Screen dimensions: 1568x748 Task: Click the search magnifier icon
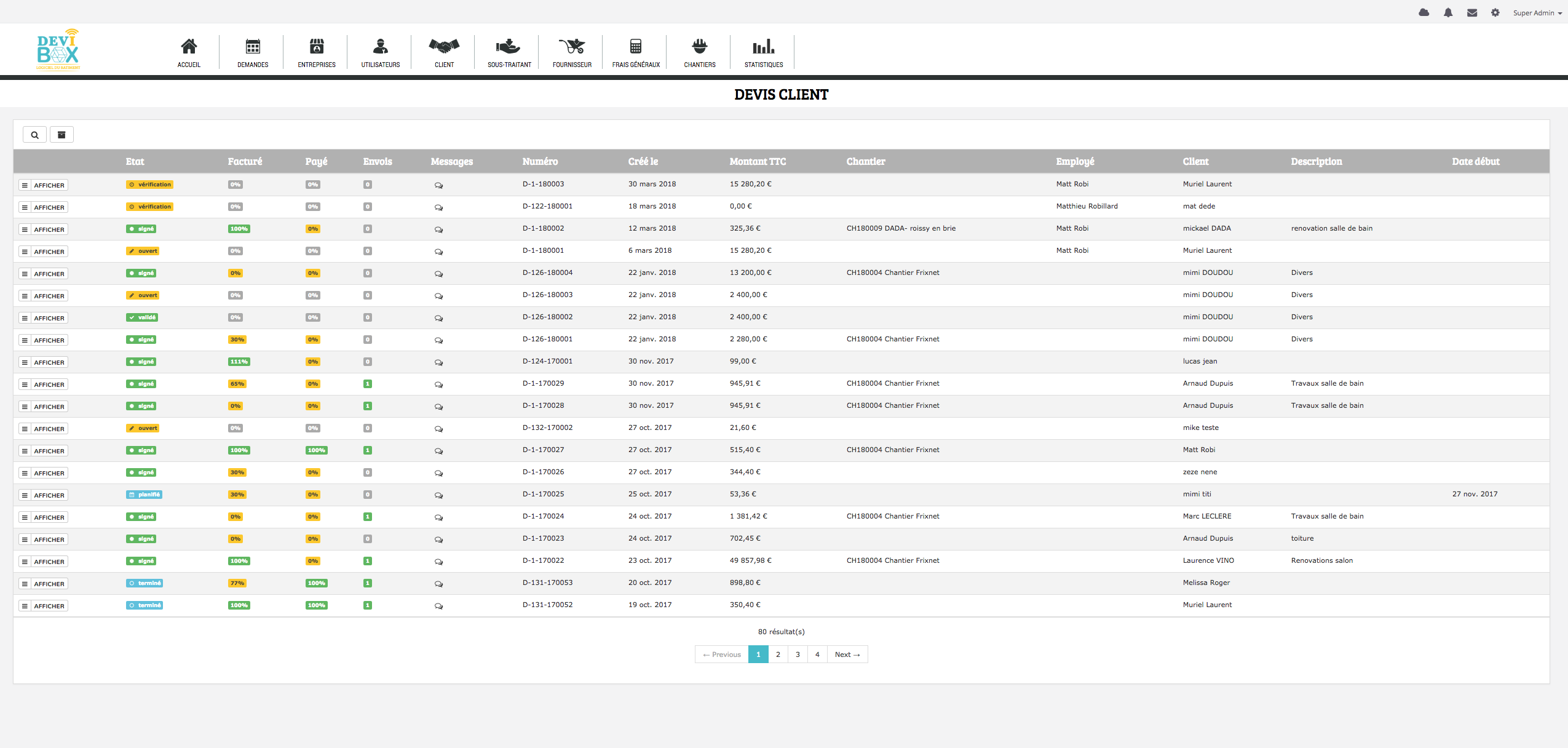point(33,134)
